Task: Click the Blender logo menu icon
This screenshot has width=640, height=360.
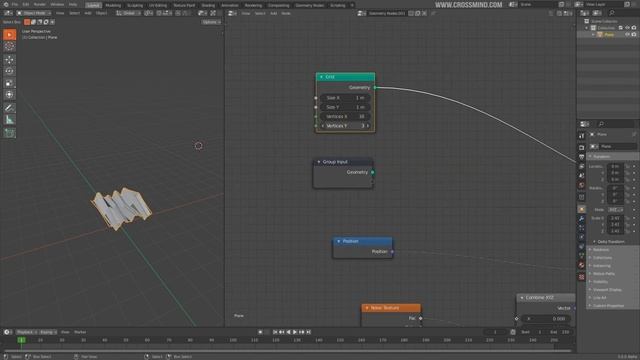Action: click(6, 4)
